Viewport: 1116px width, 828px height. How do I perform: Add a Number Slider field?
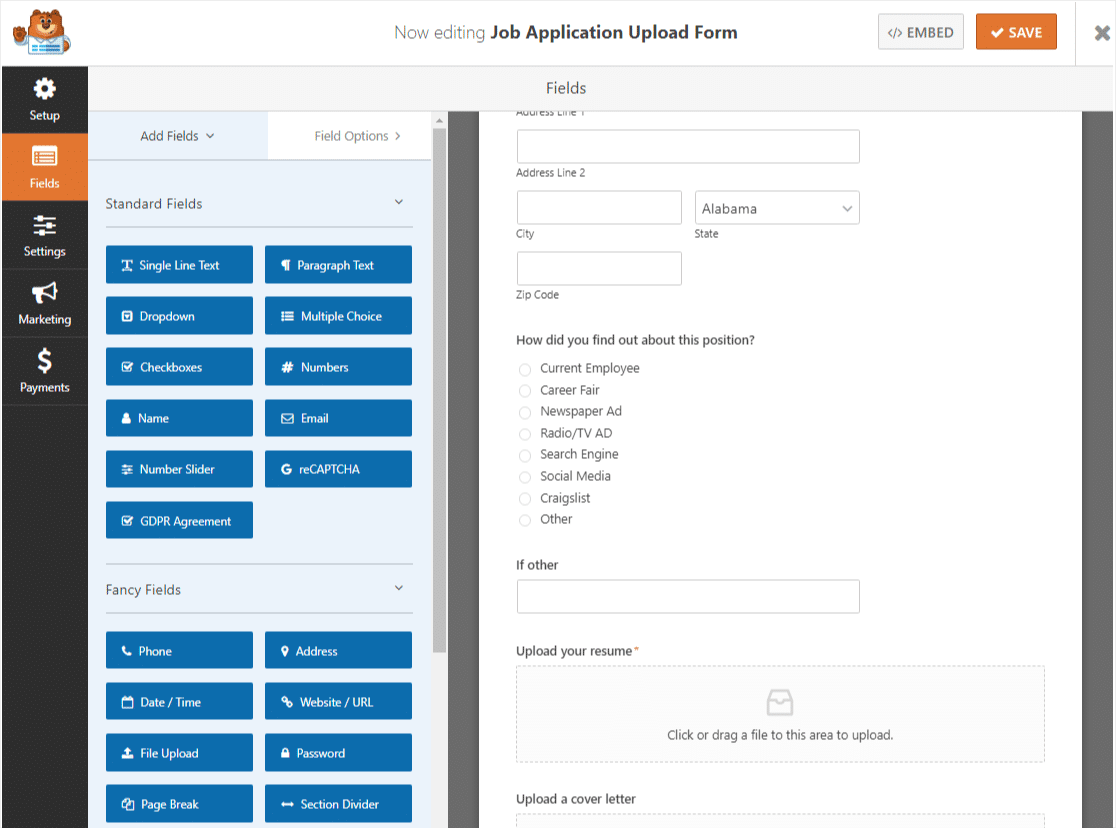click(x=179, y=469)
